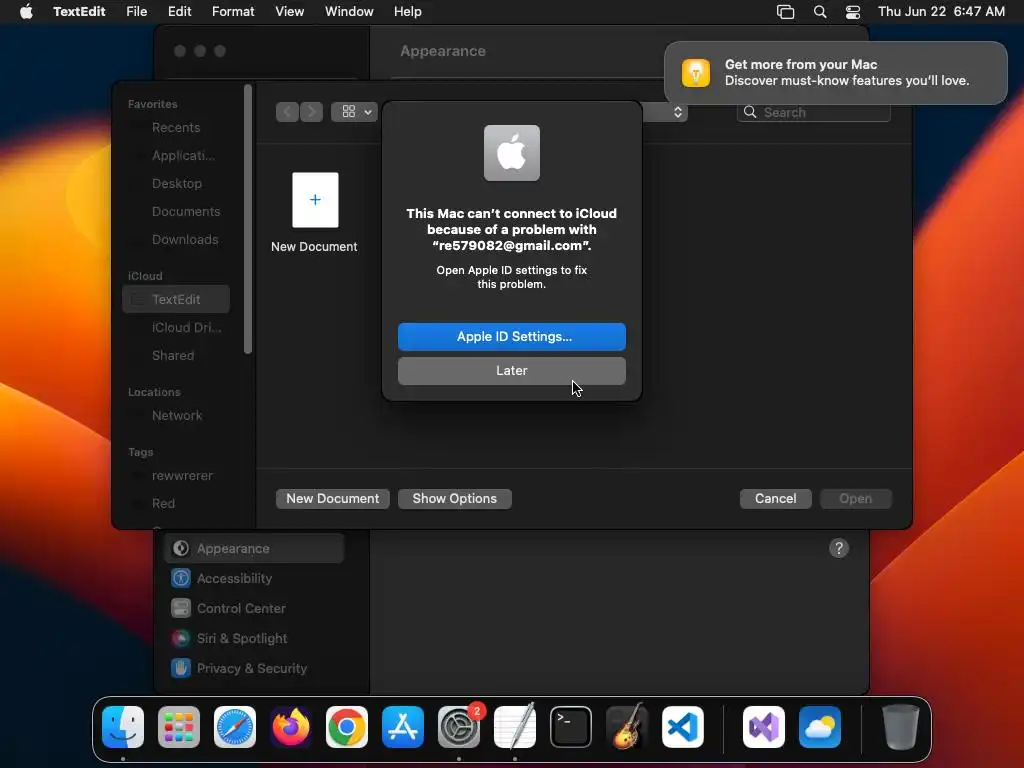Open the icon view mode dropdown
The image size is (1024, 768).
(353, 112)
